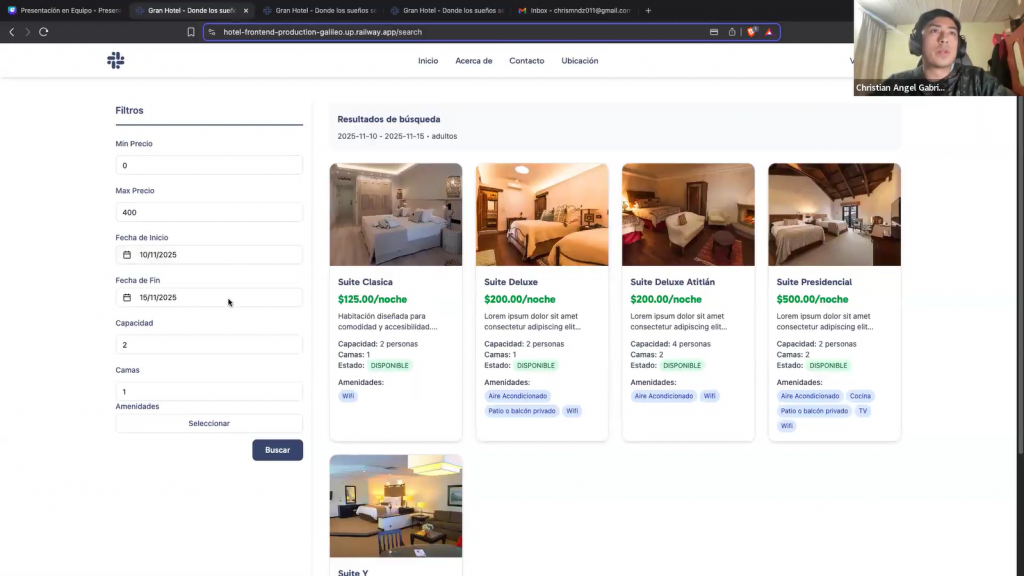The height and width of the screenshot is (576, 1024).
Task: Click the calendar icon in Fecha de Inicio
Action: 127,255
